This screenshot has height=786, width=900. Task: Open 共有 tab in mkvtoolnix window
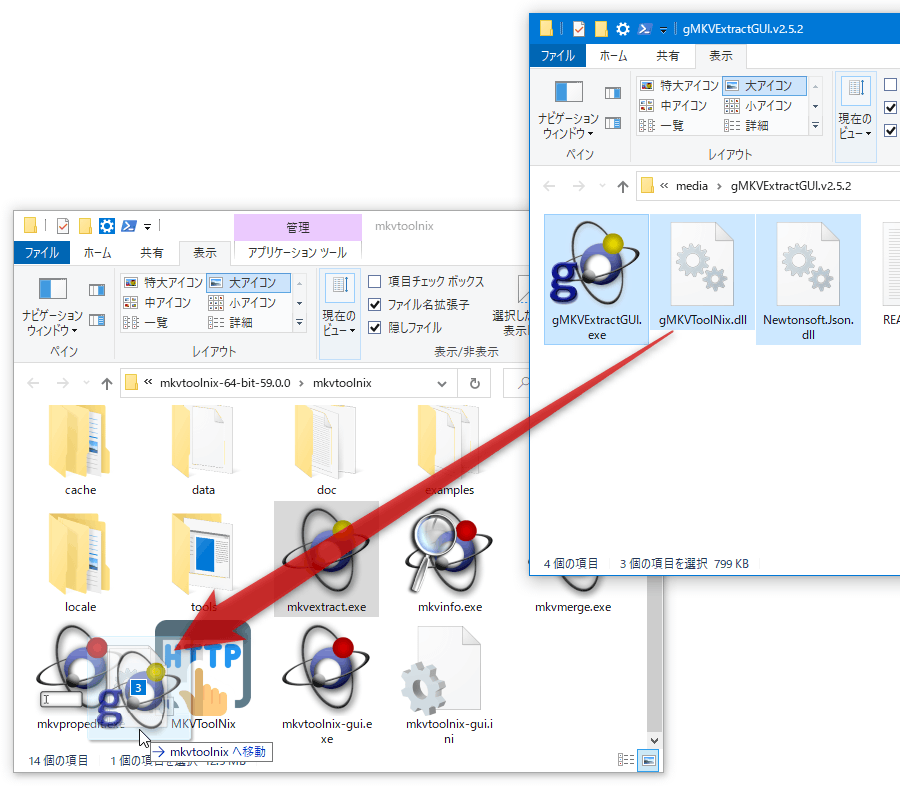pyautogui.click(x=152, y=253)
